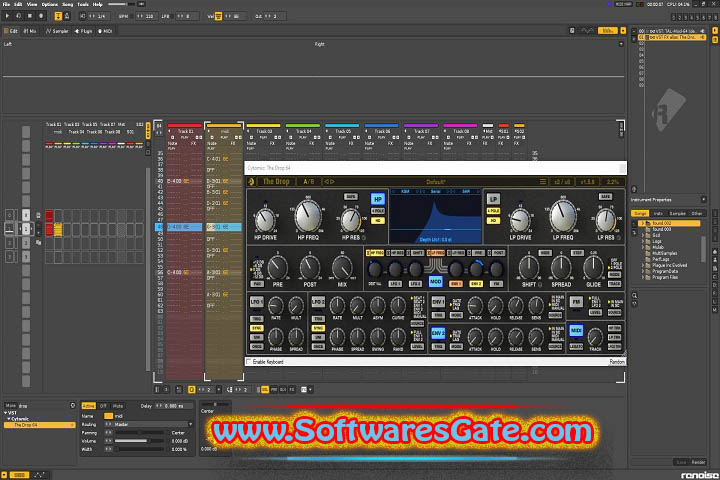Select Mute mode in track device
Screen dimensions: 720x480
[118, 406]
